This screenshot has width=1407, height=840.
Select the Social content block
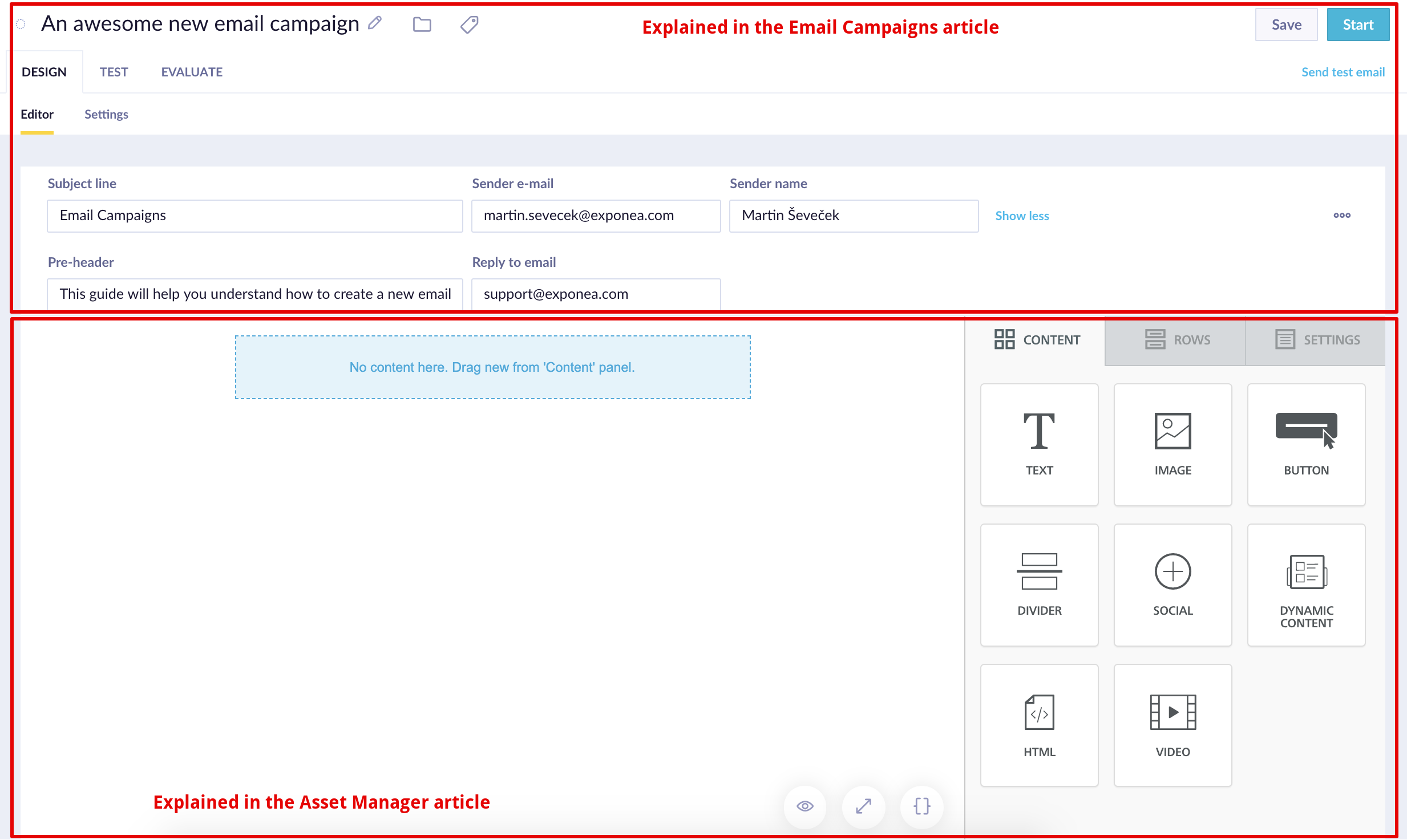click(x=1172, y=585)
